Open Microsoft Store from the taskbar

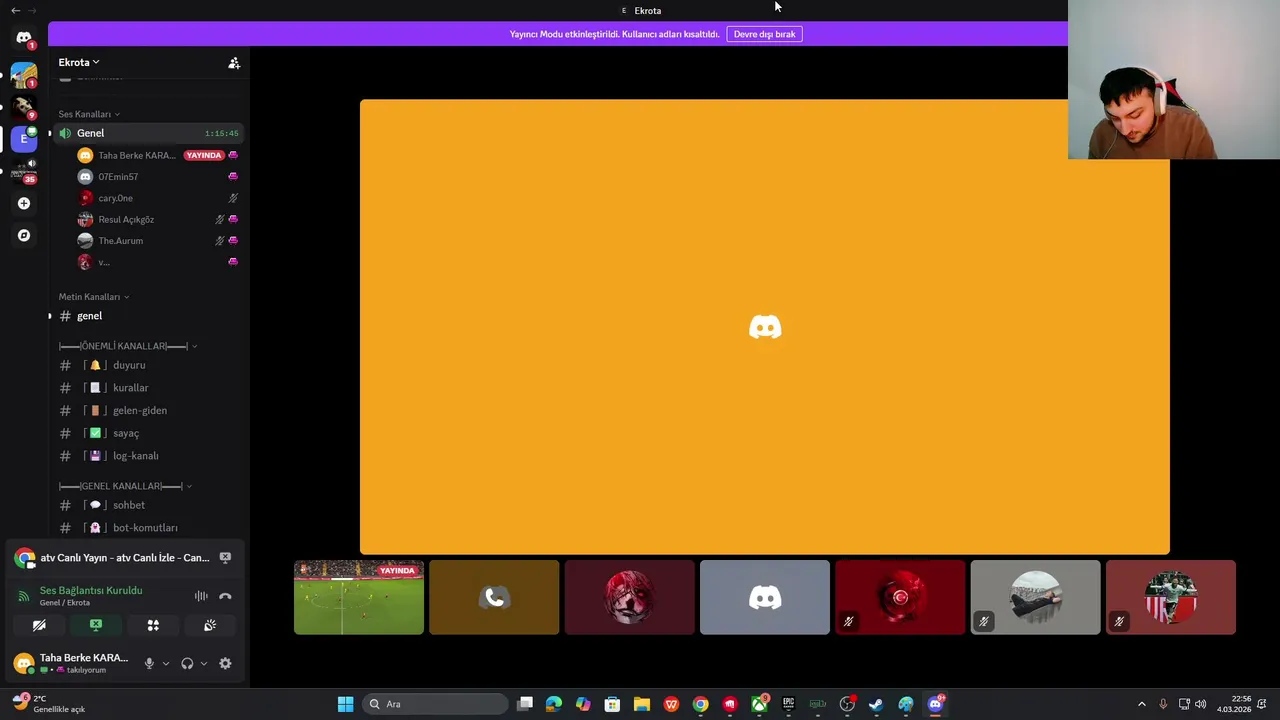612,704
